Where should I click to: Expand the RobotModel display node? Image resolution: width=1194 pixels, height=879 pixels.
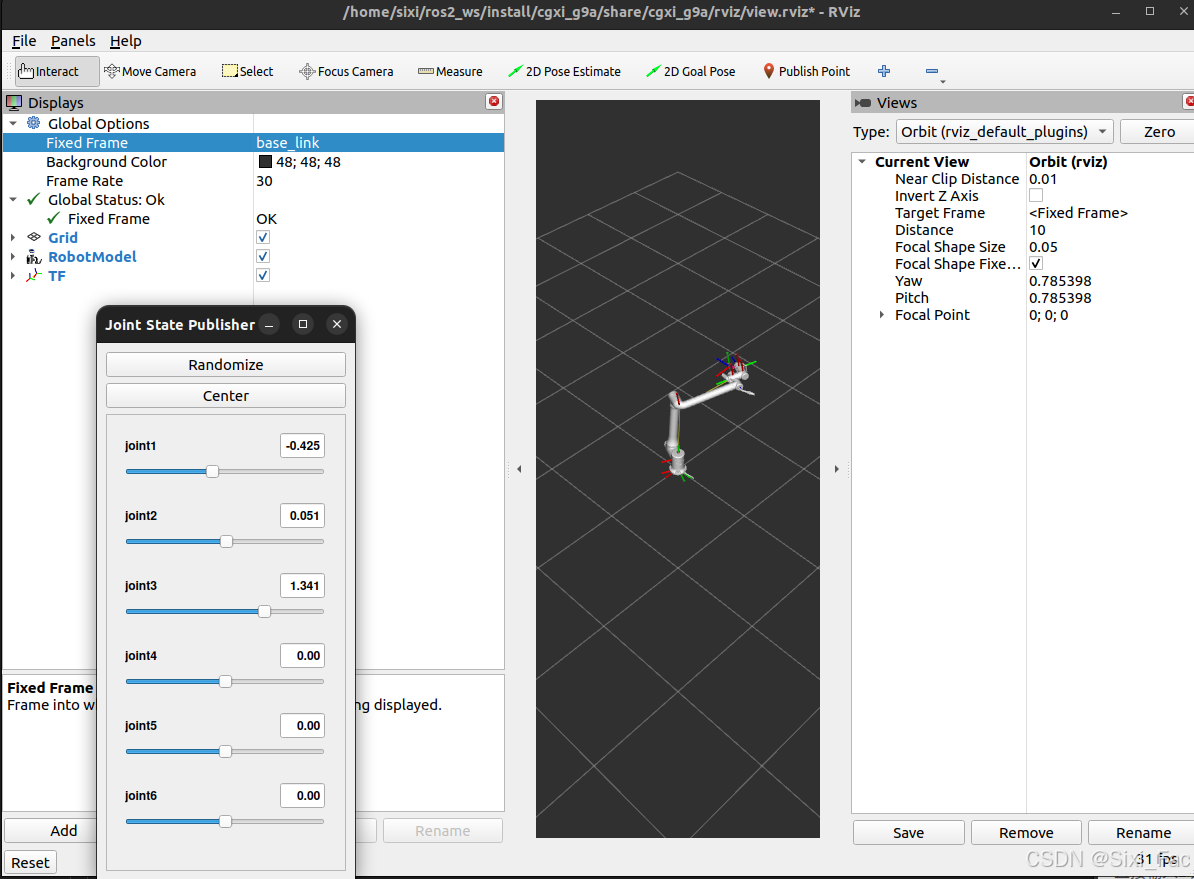pos(13,257)
